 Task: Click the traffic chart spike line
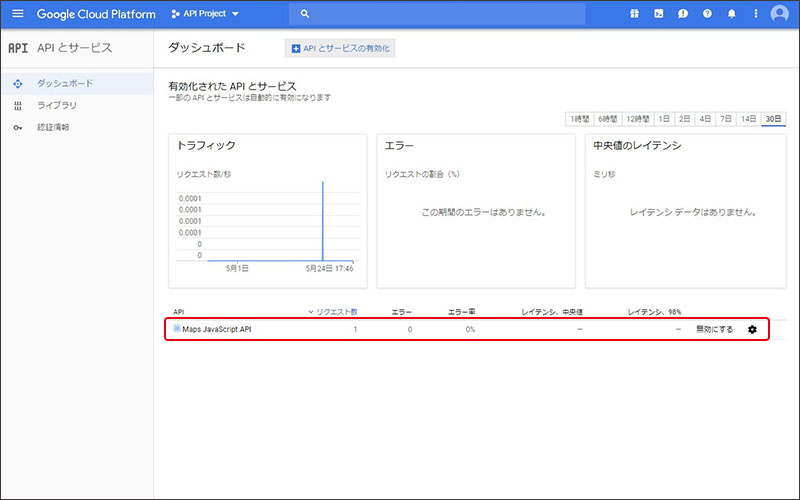tap(323, 221)
